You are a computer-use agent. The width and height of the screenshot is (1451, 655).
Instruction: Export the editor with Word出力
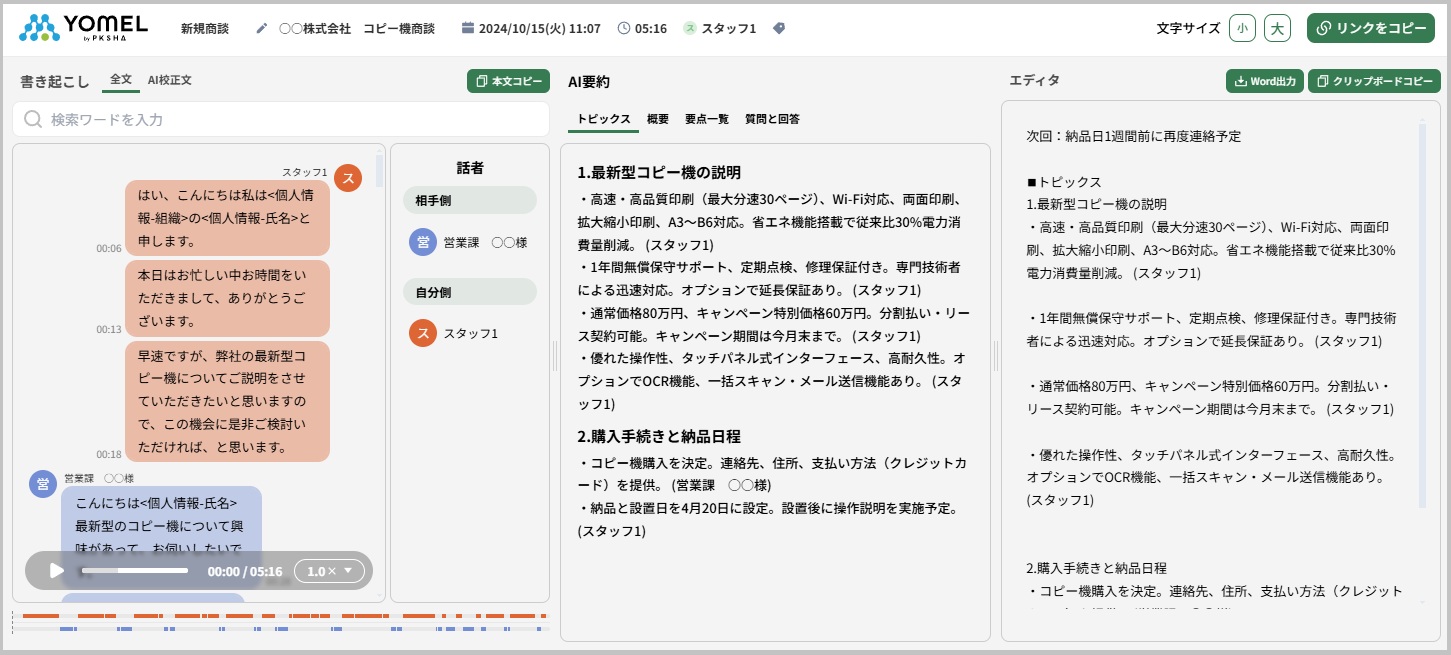[x=1264, y=81]
